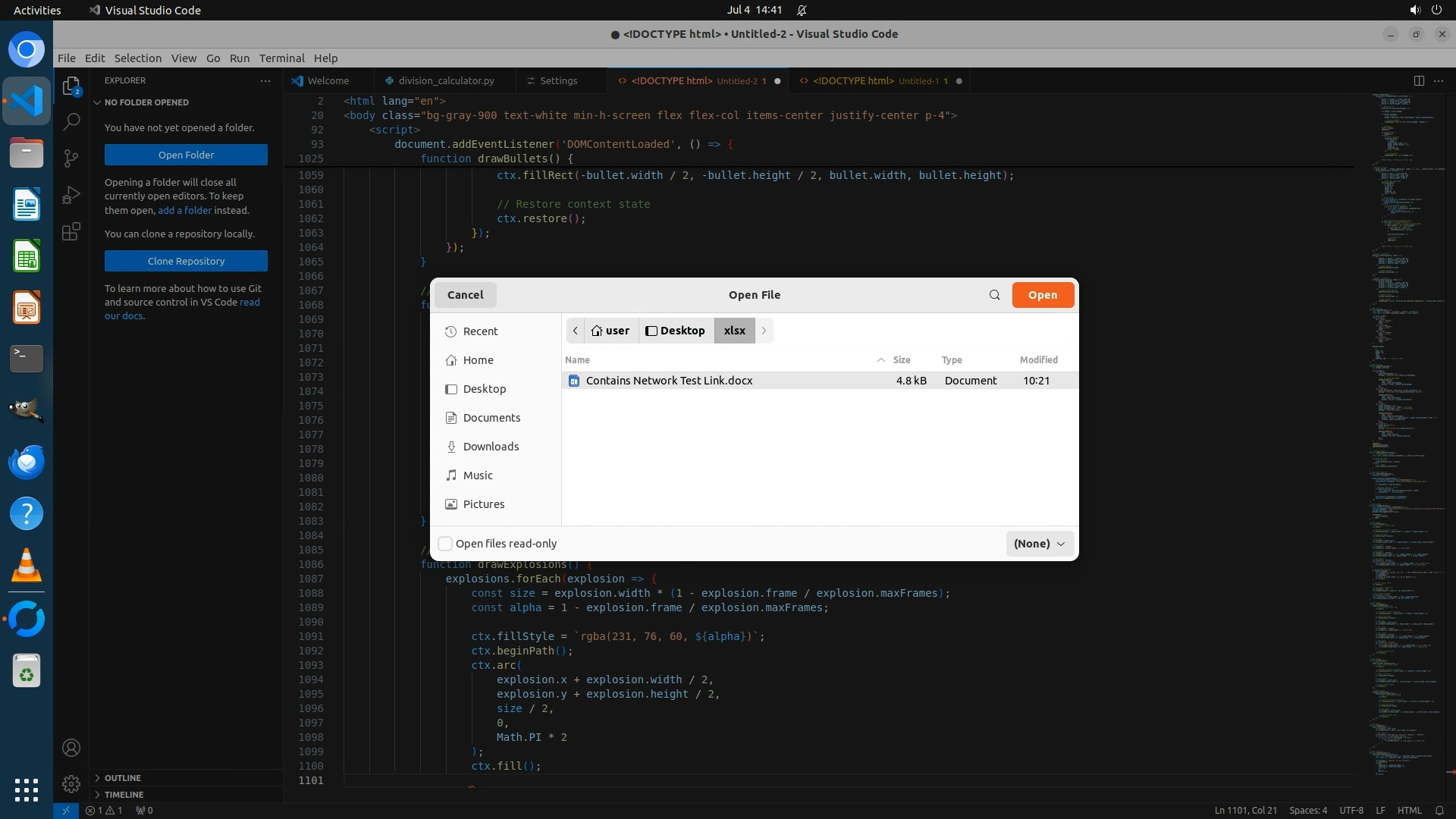This screenshot has height=819, width=1456.
Task: Open the (None) file filter dropdown
Action: (1039, 544)
